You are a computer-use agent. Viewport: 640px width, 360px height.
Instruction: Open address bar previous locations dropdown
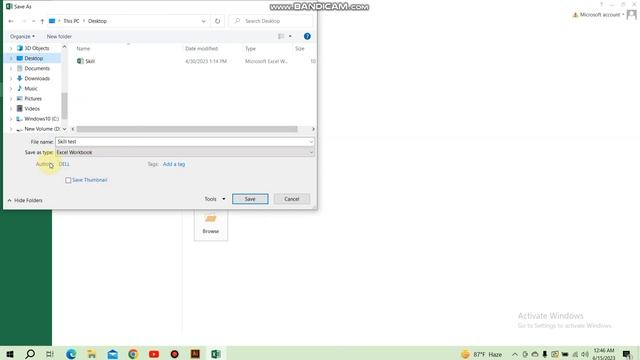[203, 21]
